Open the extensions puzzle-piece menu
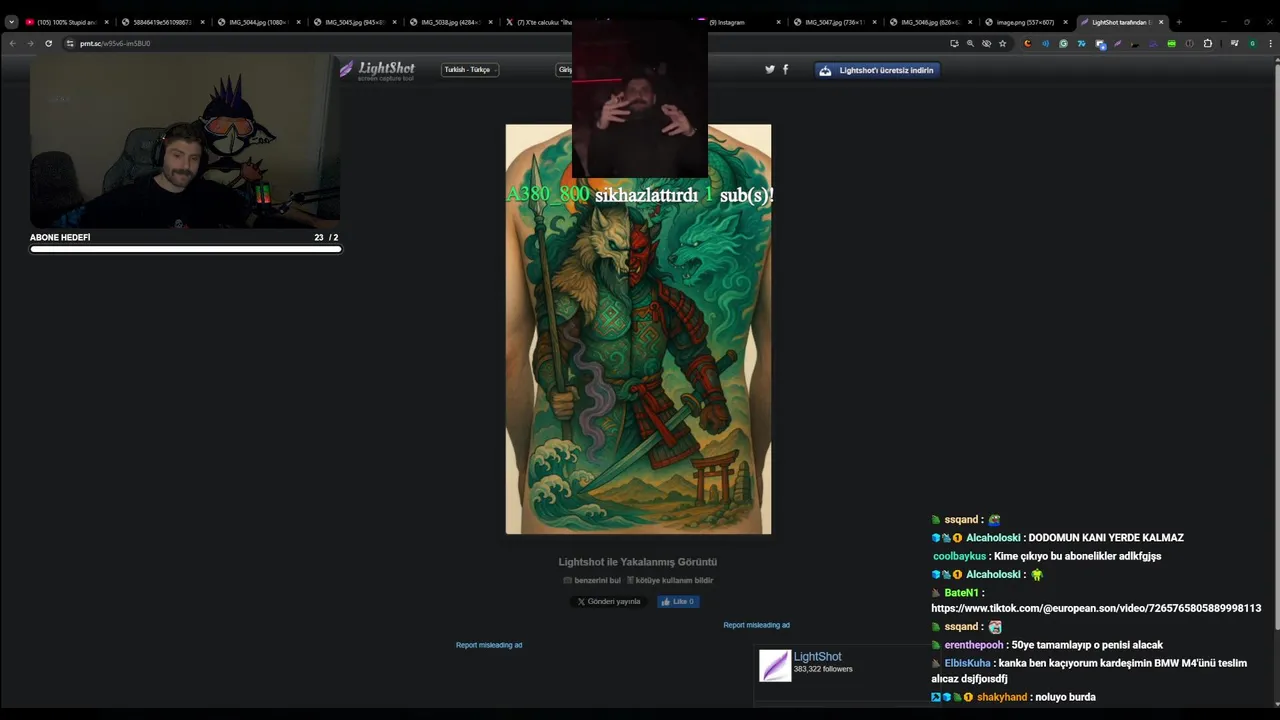 coord(1207,43)
